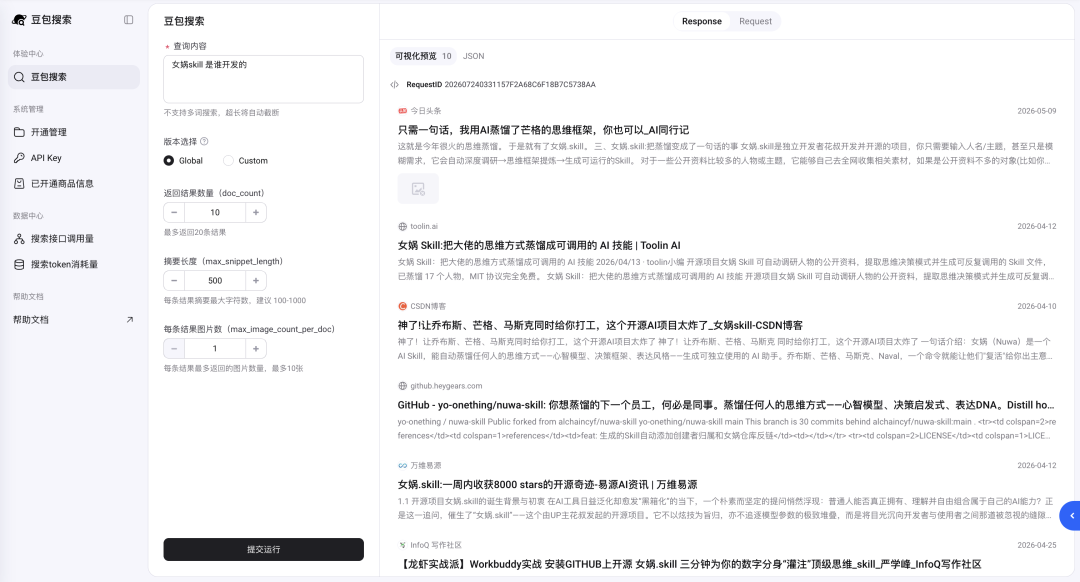
Task: Click date 2026-05-09 on first result
Action: click(x=1037, y=111)
